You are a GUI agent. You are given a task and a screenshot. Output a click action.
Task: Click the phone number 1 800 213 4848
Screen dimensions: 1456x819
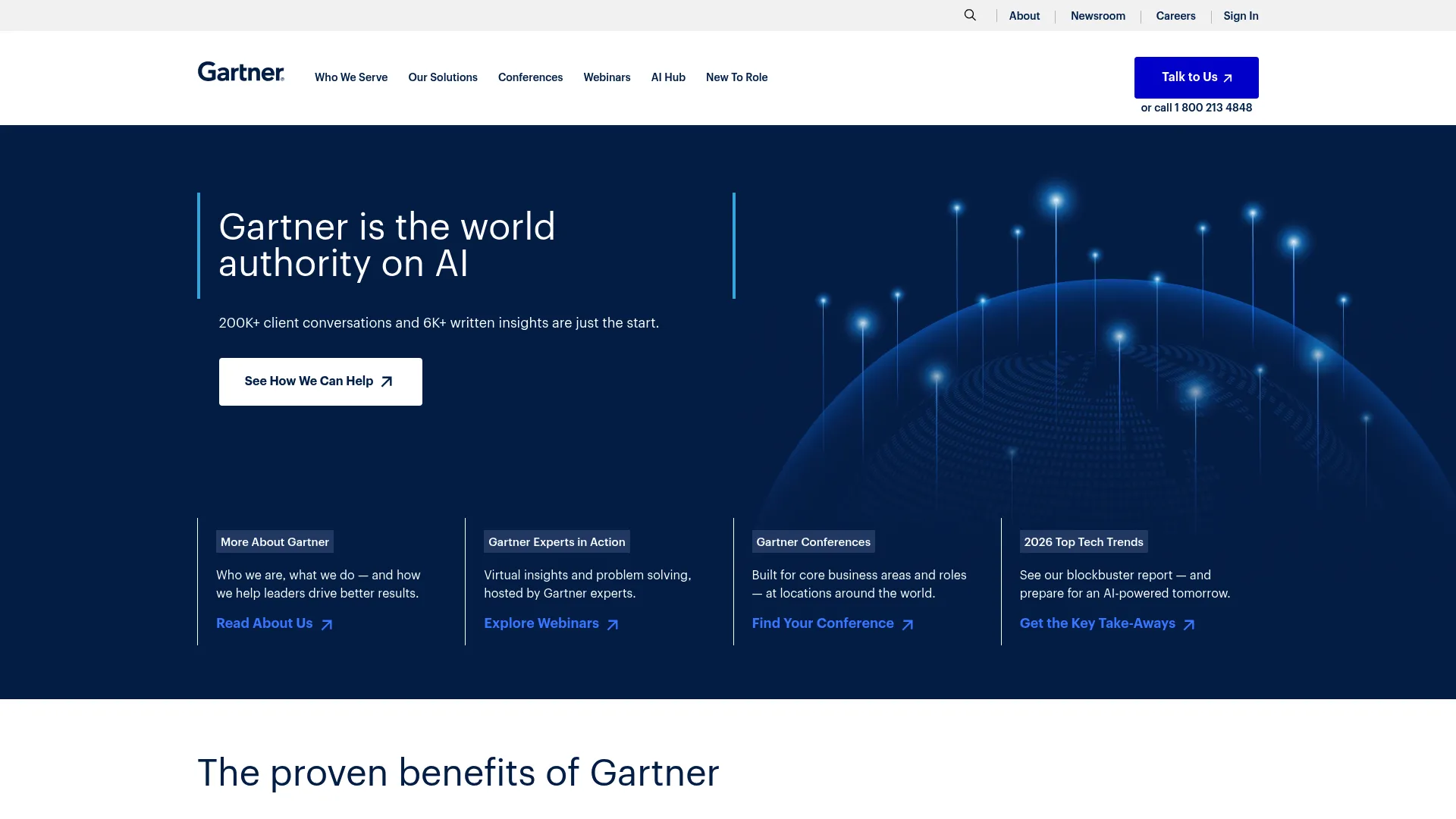1213,107
